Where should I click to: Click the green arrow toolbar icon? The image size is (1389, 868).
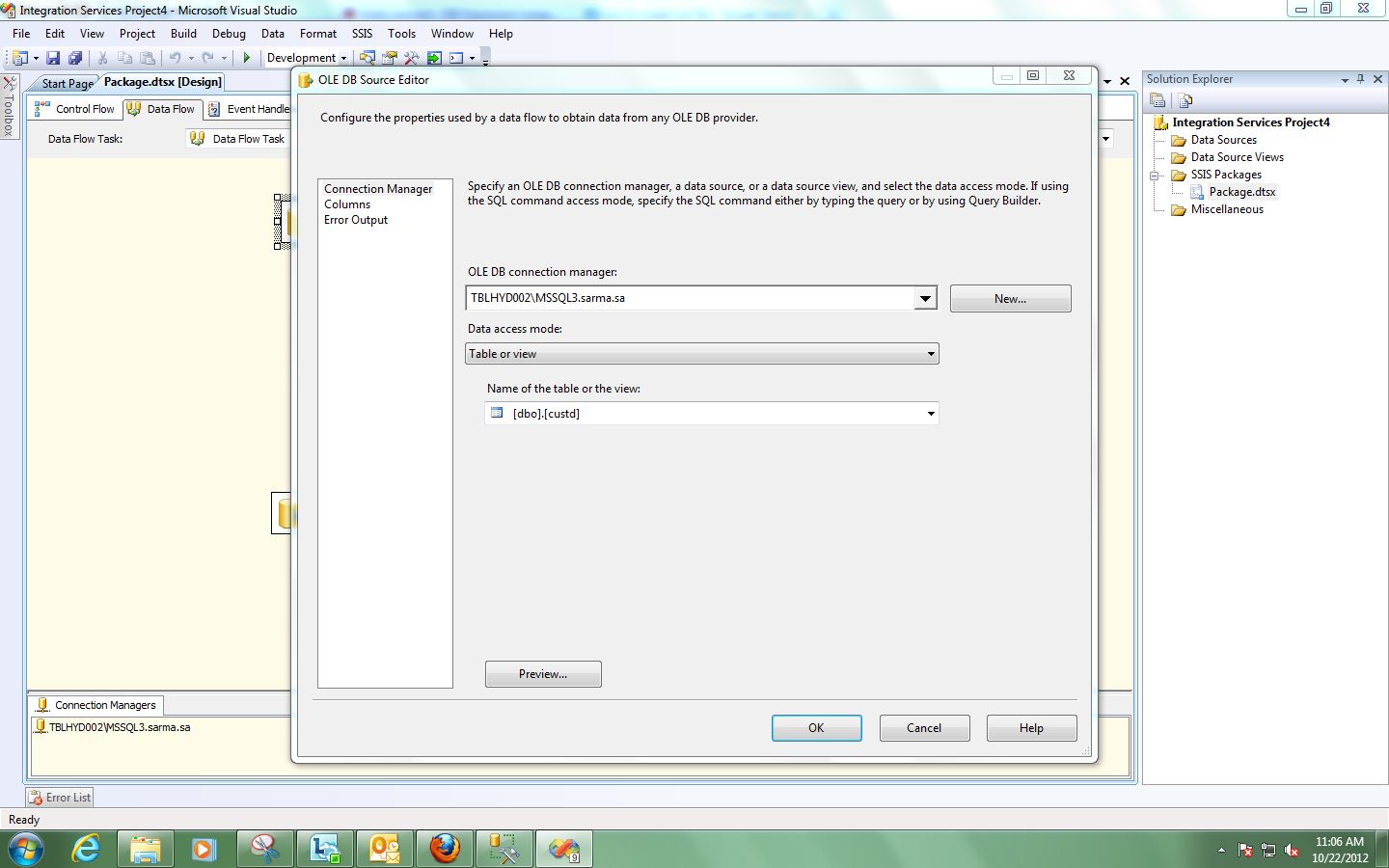coord(434,58)
